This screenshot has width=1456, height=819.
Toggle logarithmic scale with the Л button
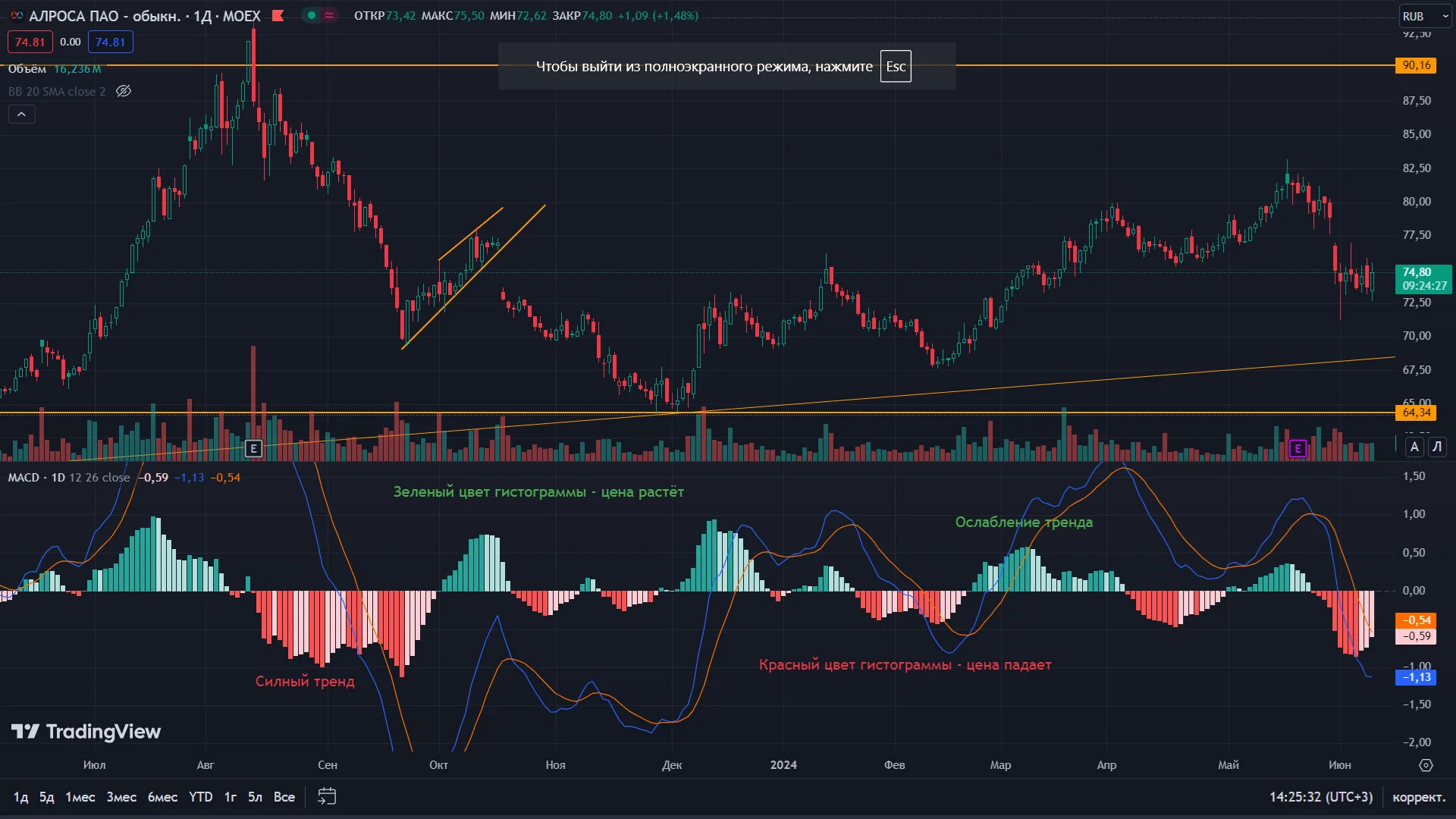pos(1437,447)
